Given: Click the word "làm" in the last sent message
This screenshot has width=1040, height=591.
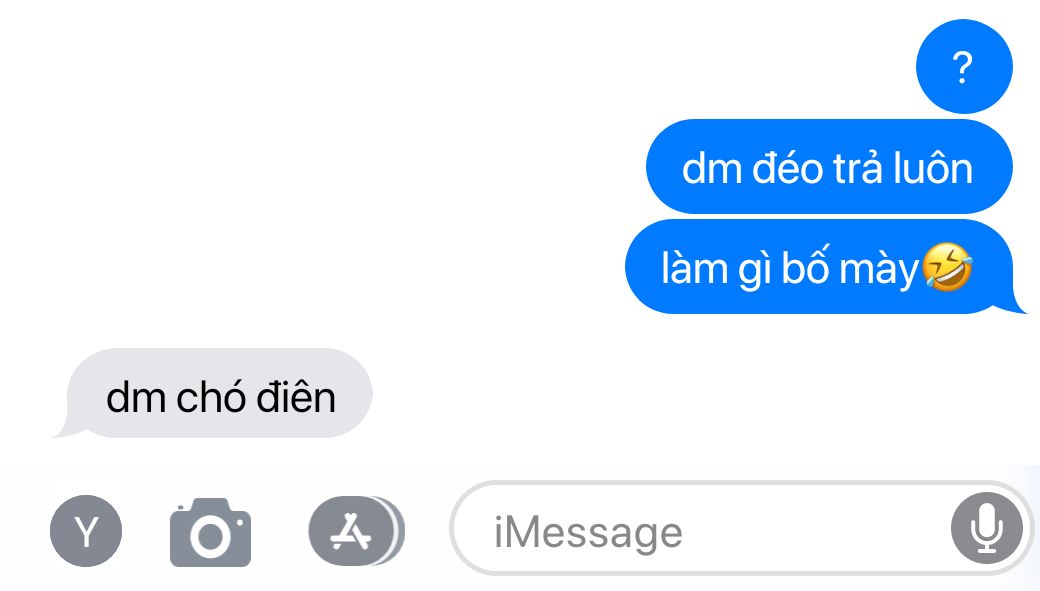Looking at the screenshot, I should (693, 268).
